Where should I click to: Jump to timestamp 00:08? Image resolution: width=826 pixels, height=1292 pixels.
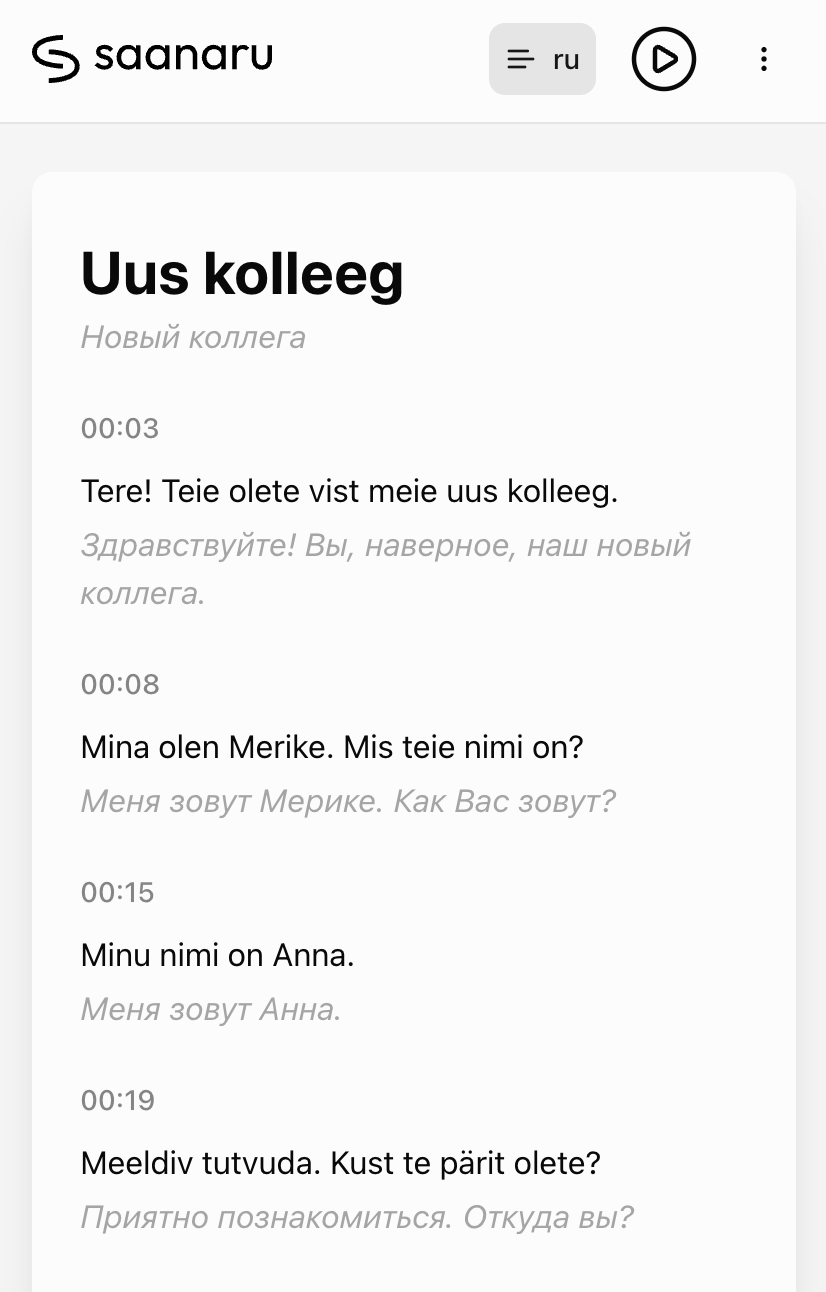[120, 685]
